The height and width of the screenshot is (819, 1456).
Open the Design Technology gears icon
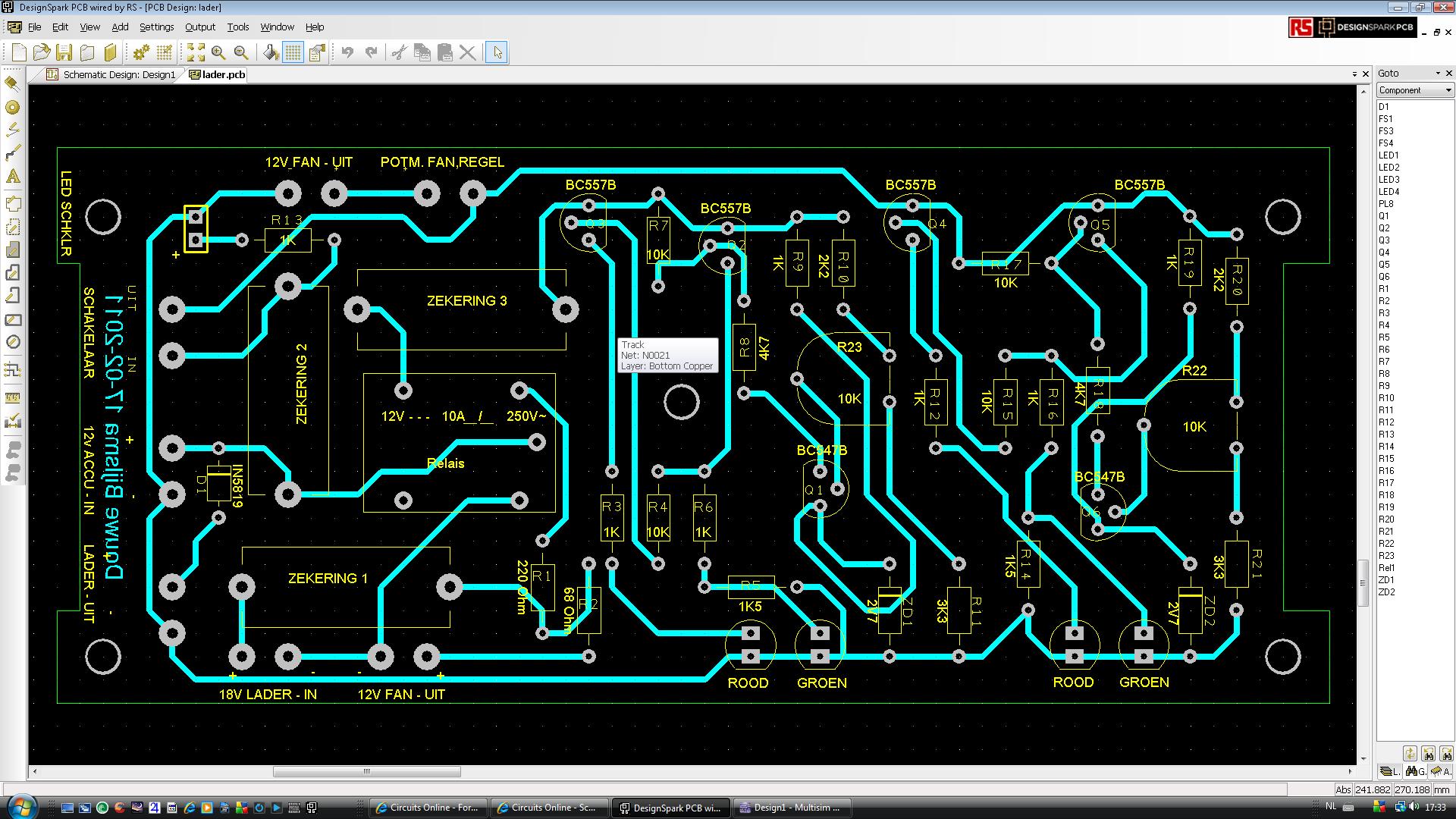pos(141,52)
